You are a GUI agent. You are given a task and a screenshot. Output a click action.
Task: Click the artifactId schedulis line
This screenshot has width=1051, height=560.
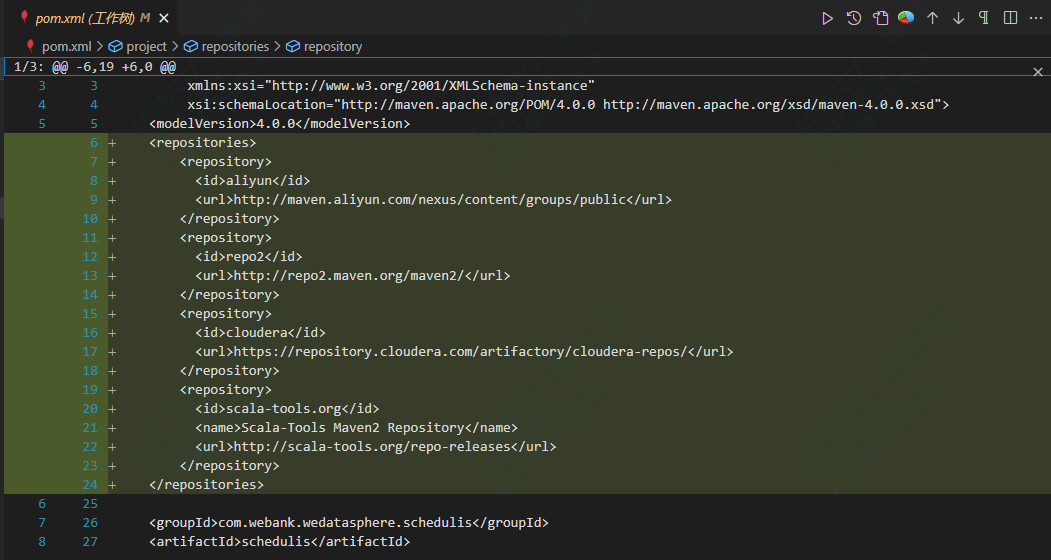pos(280,542)
